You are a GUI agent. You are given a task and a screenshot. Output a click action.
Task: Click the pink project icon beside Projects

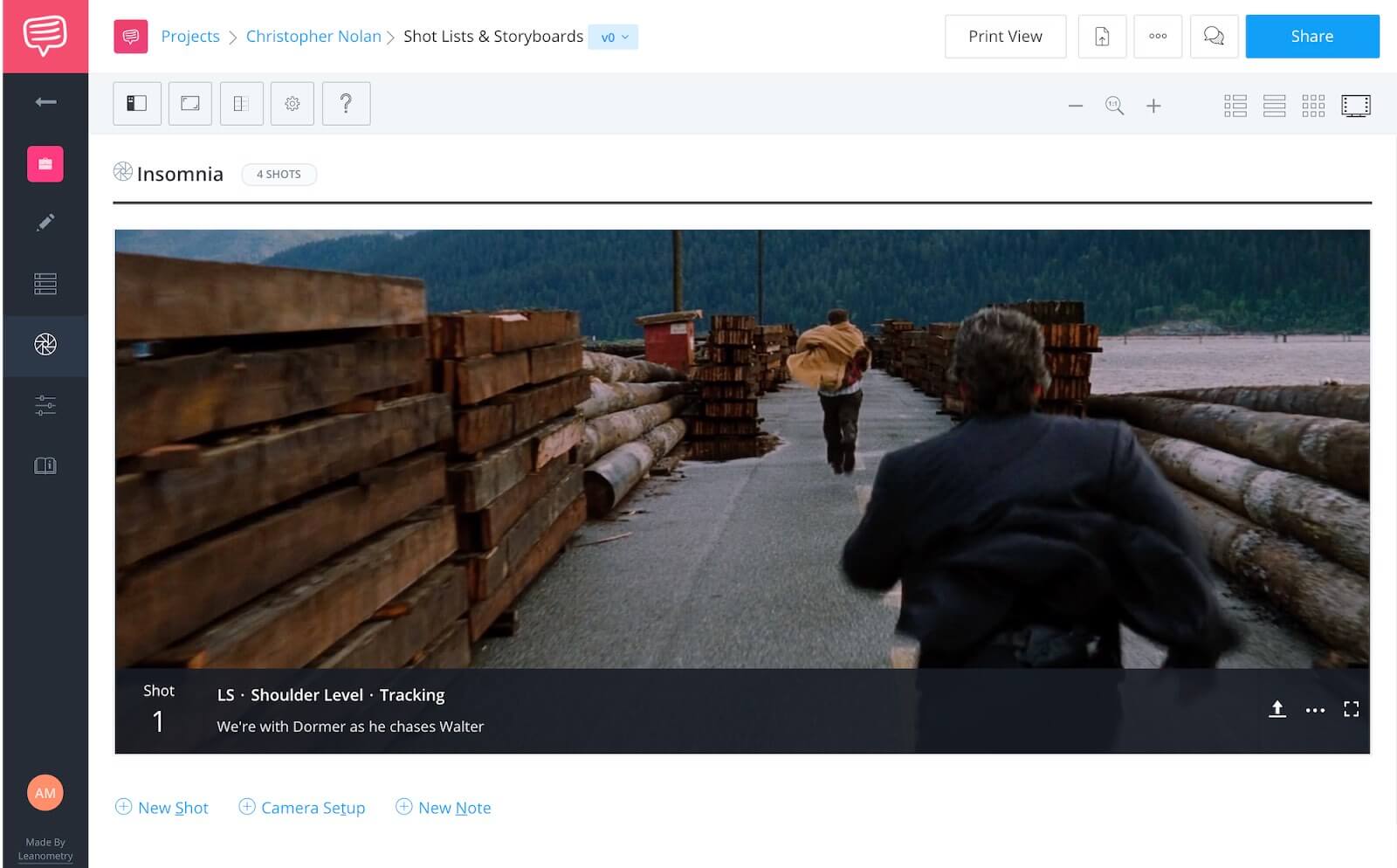[130, 37]
